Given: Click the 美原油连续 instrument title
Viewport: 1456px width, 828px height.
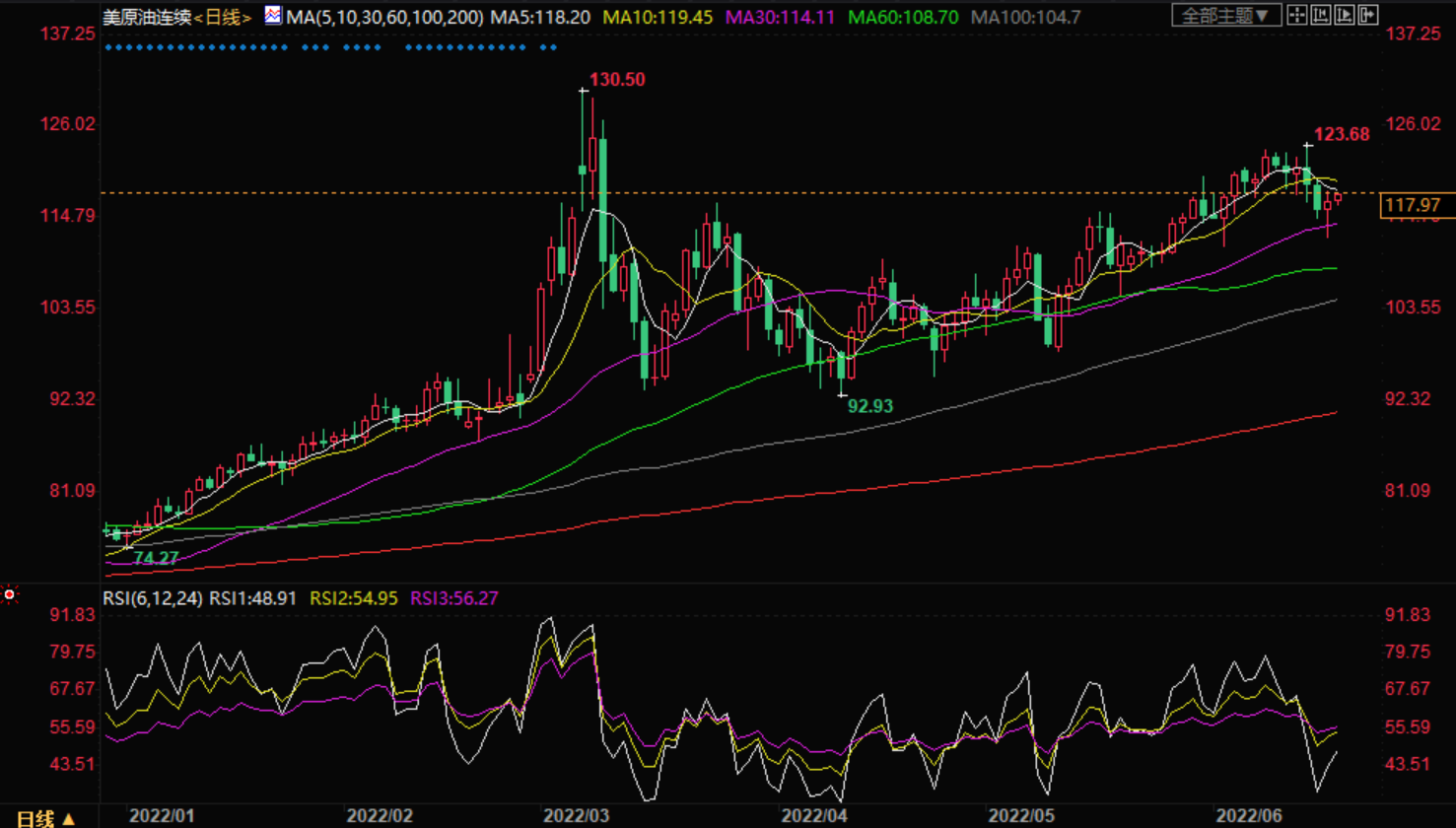Looking at the screenshot, I should 147,17.
